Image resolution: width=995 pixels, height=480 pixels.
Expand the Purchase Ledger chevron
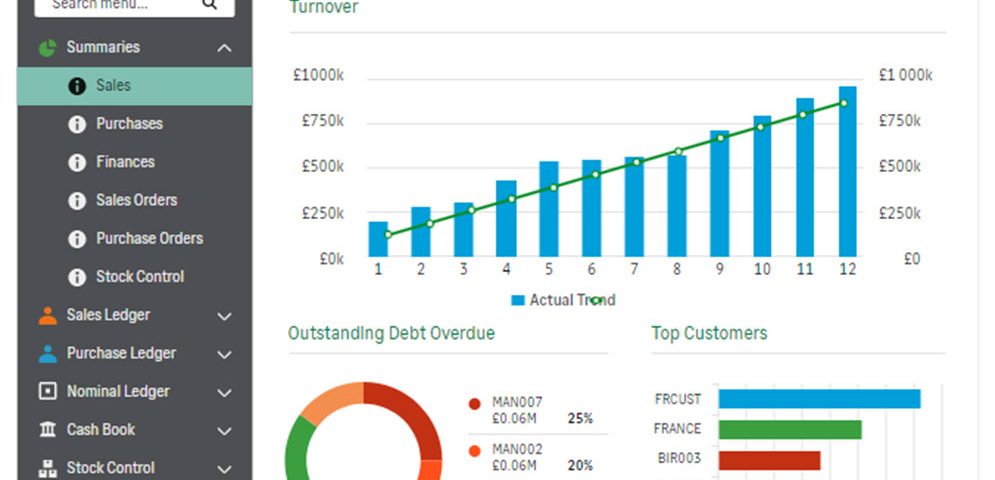click(x=224, y=354)
